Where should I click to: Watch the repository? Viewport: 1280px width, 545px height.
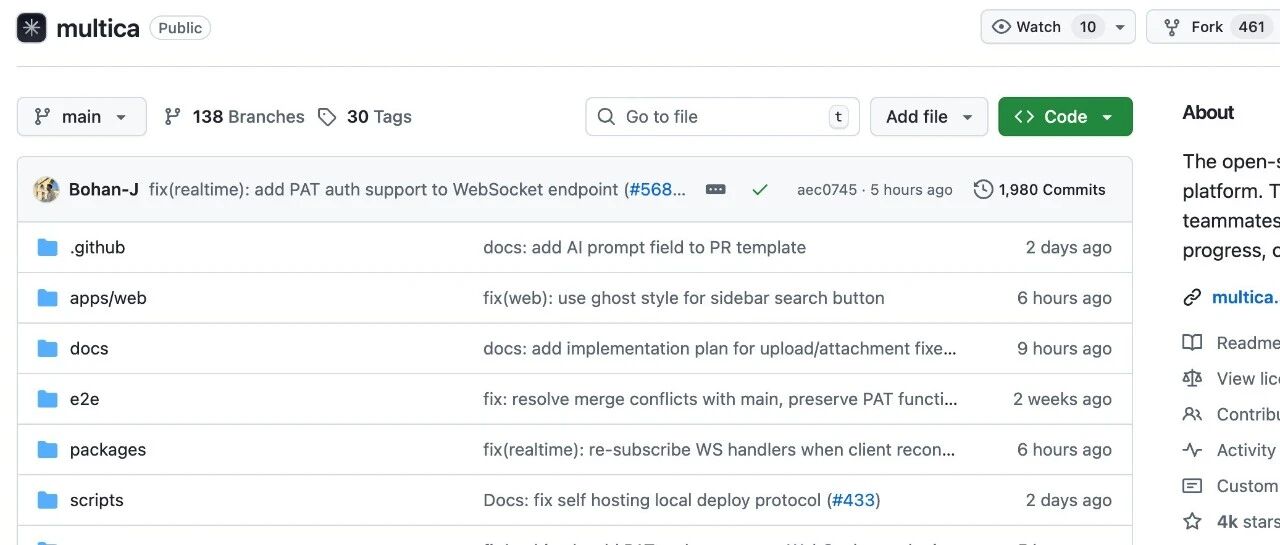tap(1027, 27)
